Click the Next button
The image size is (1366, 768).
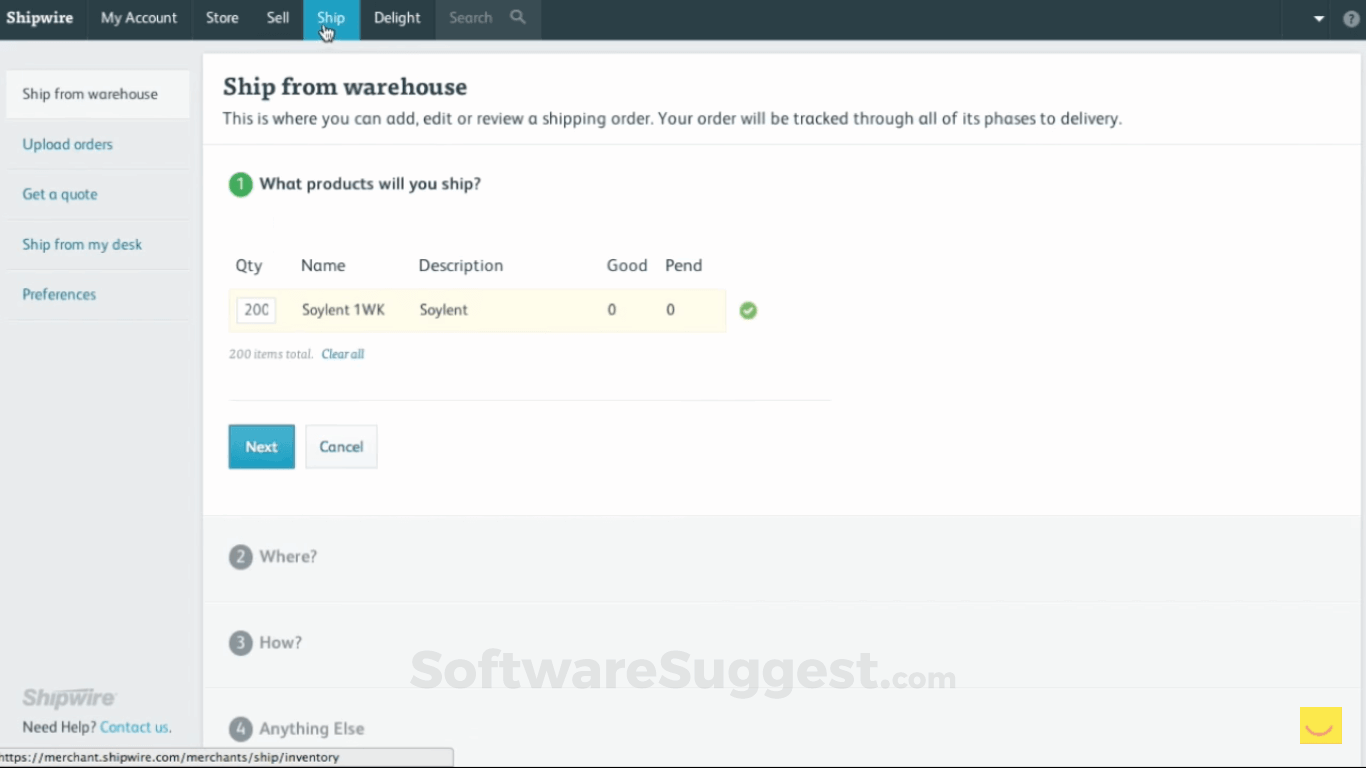(261, 447)
